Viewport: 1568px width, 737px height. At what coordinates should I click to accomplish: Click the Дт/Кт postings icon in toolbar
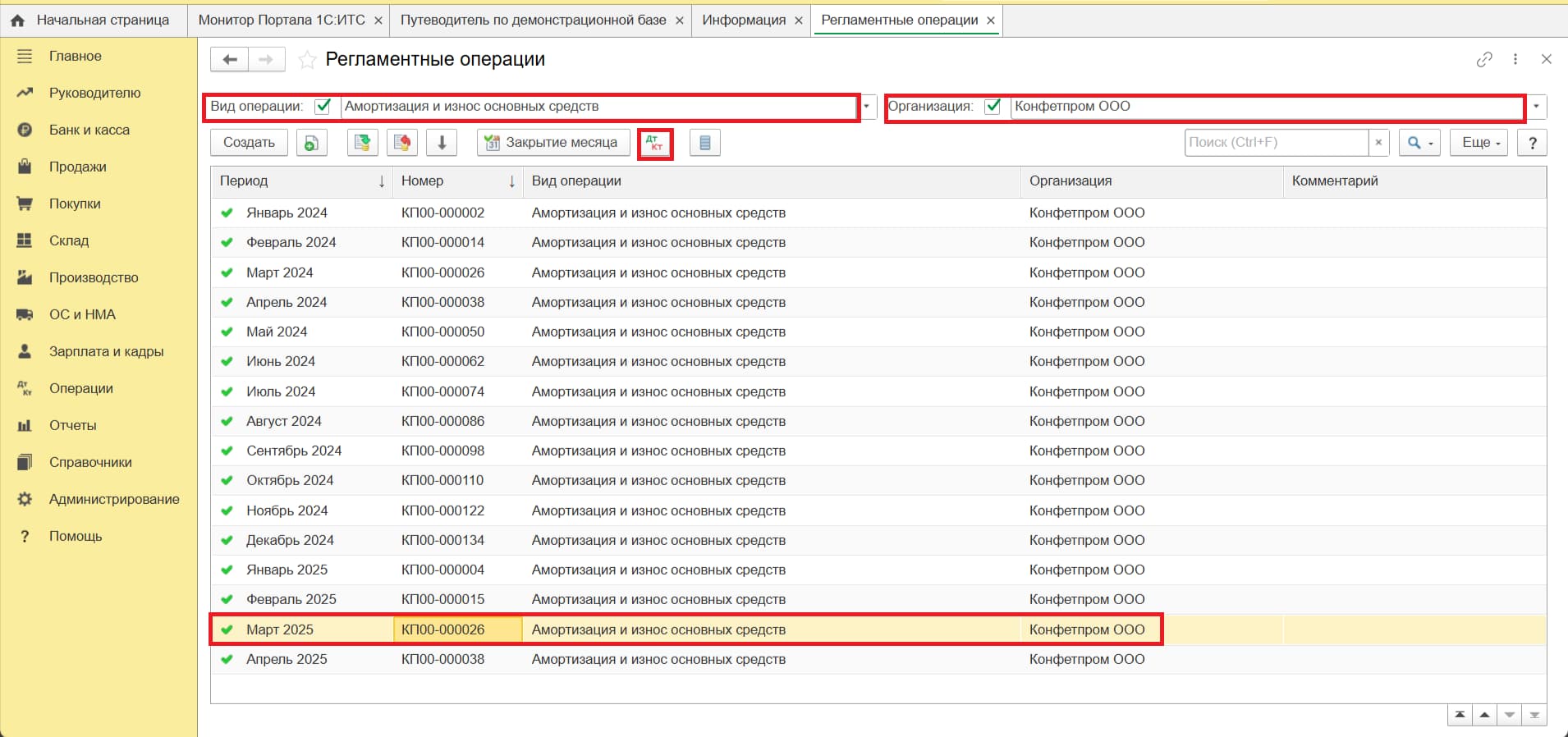pos(655,143)
